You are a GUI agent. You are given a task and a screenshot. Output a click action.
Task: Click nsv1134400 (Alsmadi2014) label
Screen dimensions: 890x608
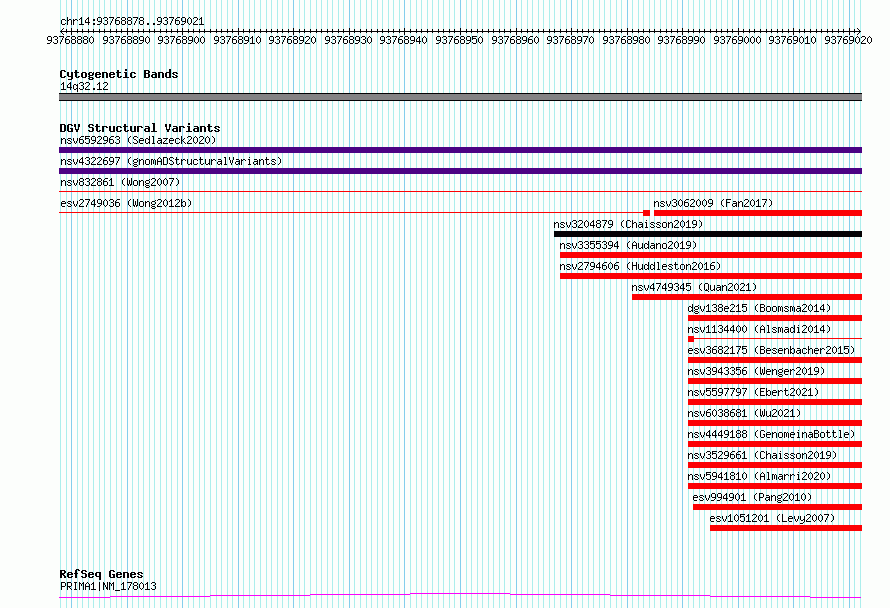759,329
